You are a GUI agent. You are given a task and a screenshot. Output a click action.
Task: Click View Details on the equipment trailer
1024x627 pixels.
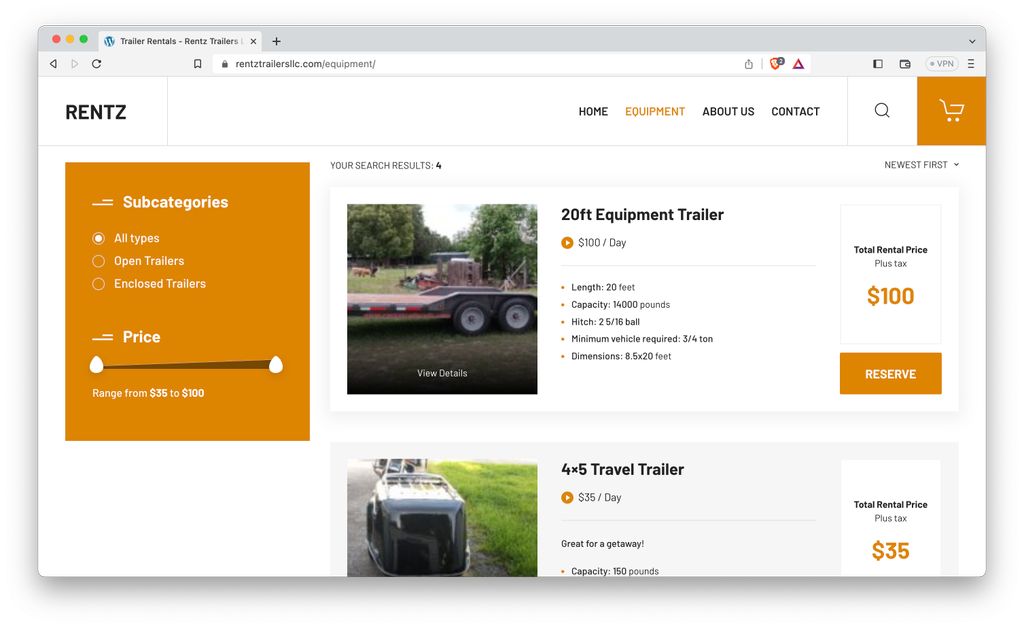442,374
